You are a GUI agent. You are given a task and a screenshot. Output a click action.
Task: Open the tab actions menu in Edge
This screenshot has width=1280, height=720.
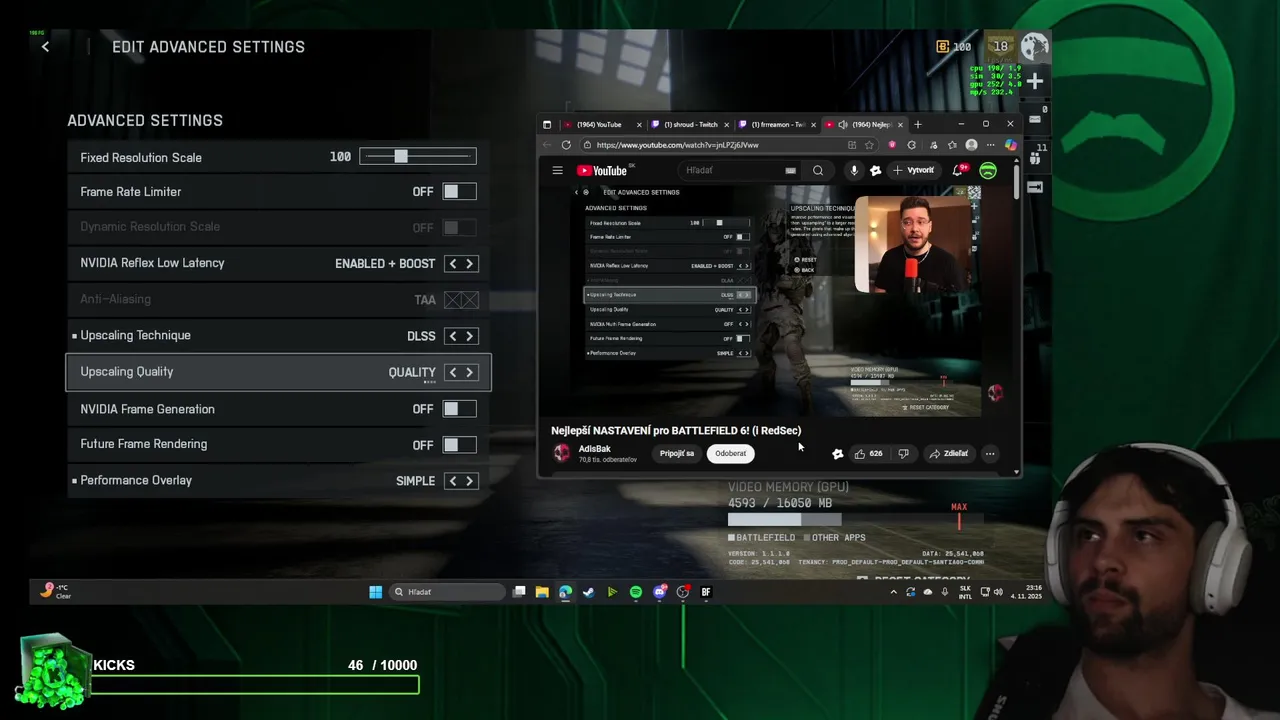tap(547, 125)
